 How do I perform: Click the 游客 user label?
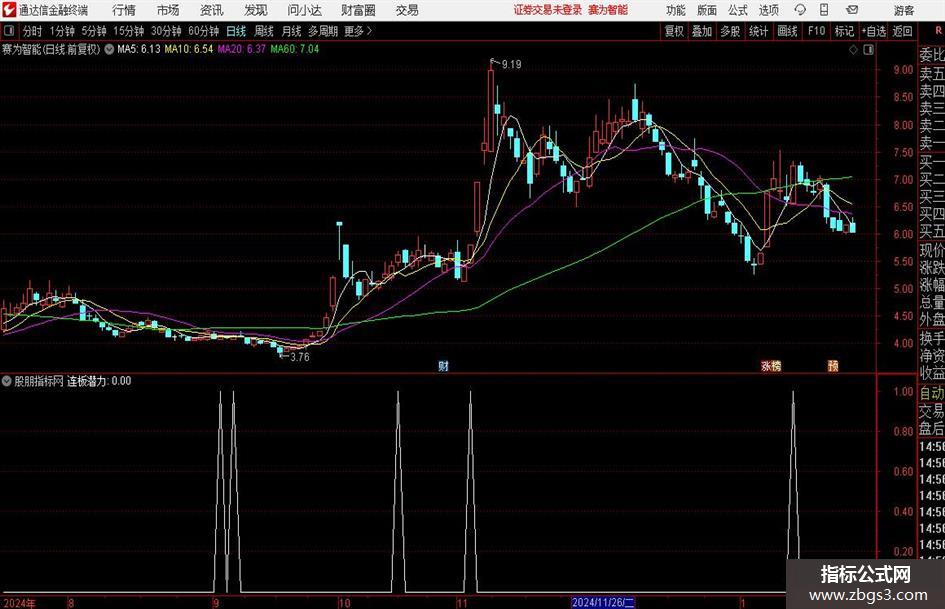[x=903, y=10]
